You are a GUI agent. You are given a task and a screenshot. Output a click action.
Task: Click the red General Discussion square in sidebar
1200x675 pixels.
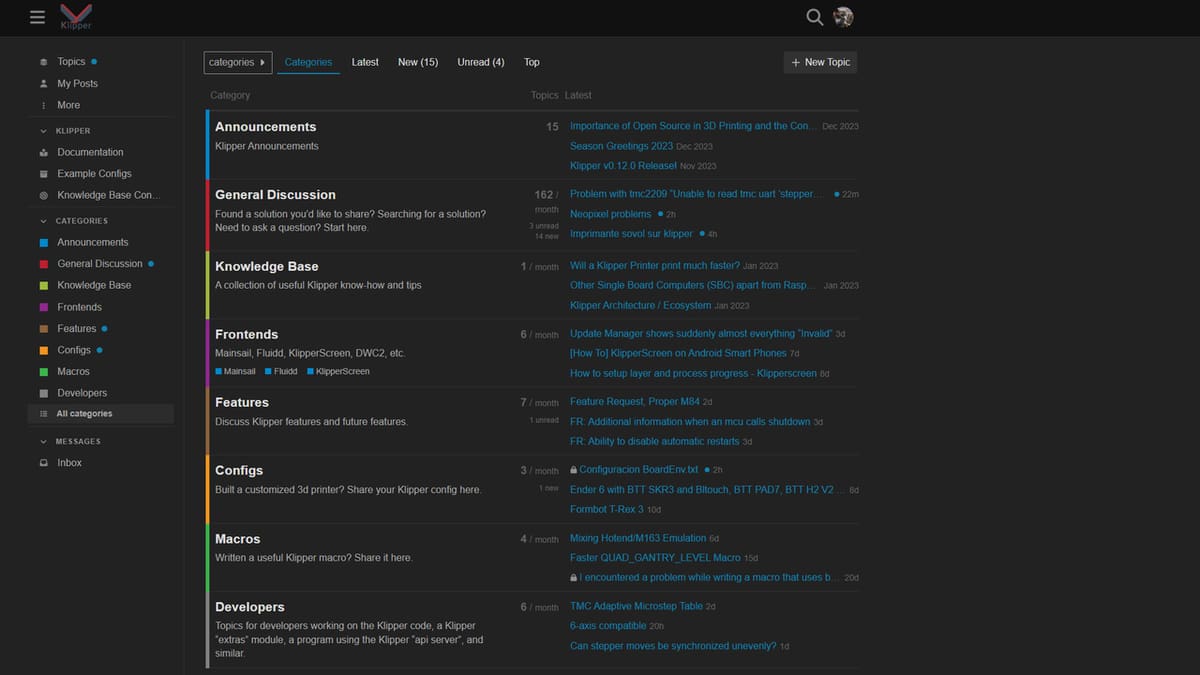tap(43, 264)
